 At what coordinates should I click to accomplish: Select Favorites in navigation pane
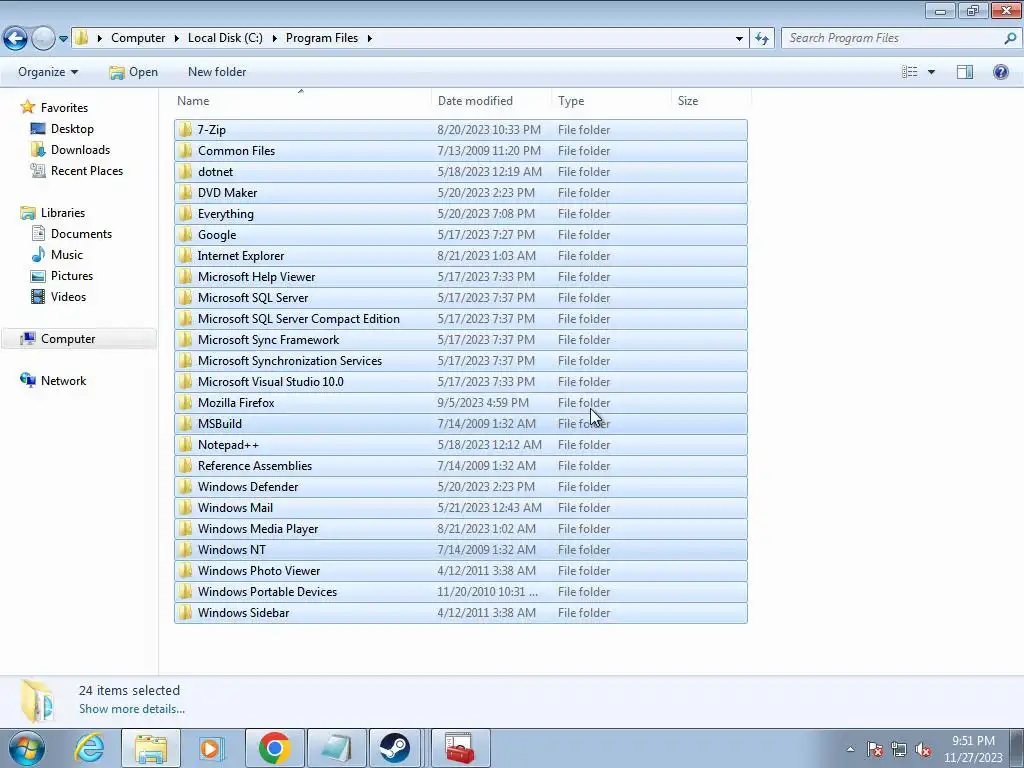click(64, 108)
